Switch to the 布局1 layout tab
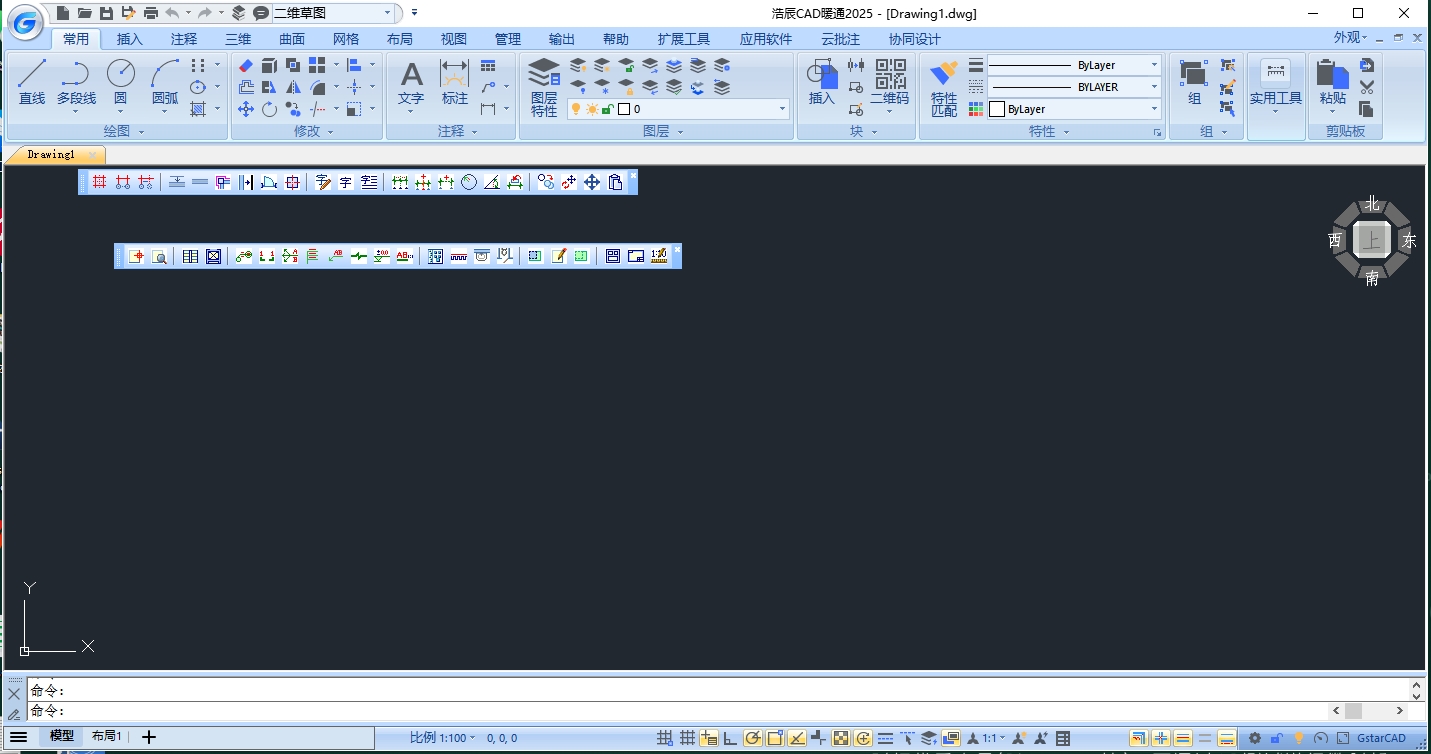This screenshot has height=754, width=1431. [x=106, y=737]
